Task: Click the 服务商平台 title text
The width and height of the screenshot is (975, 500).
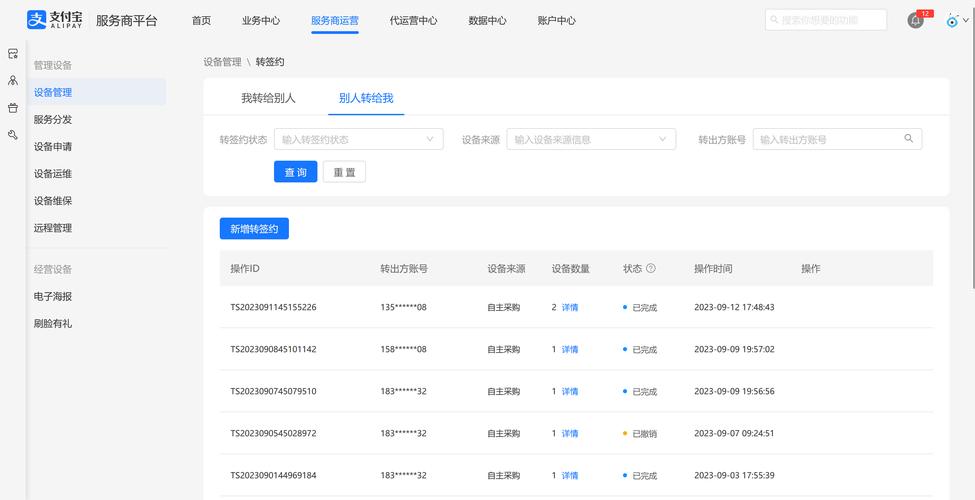Action: click(x=127, y=21)
